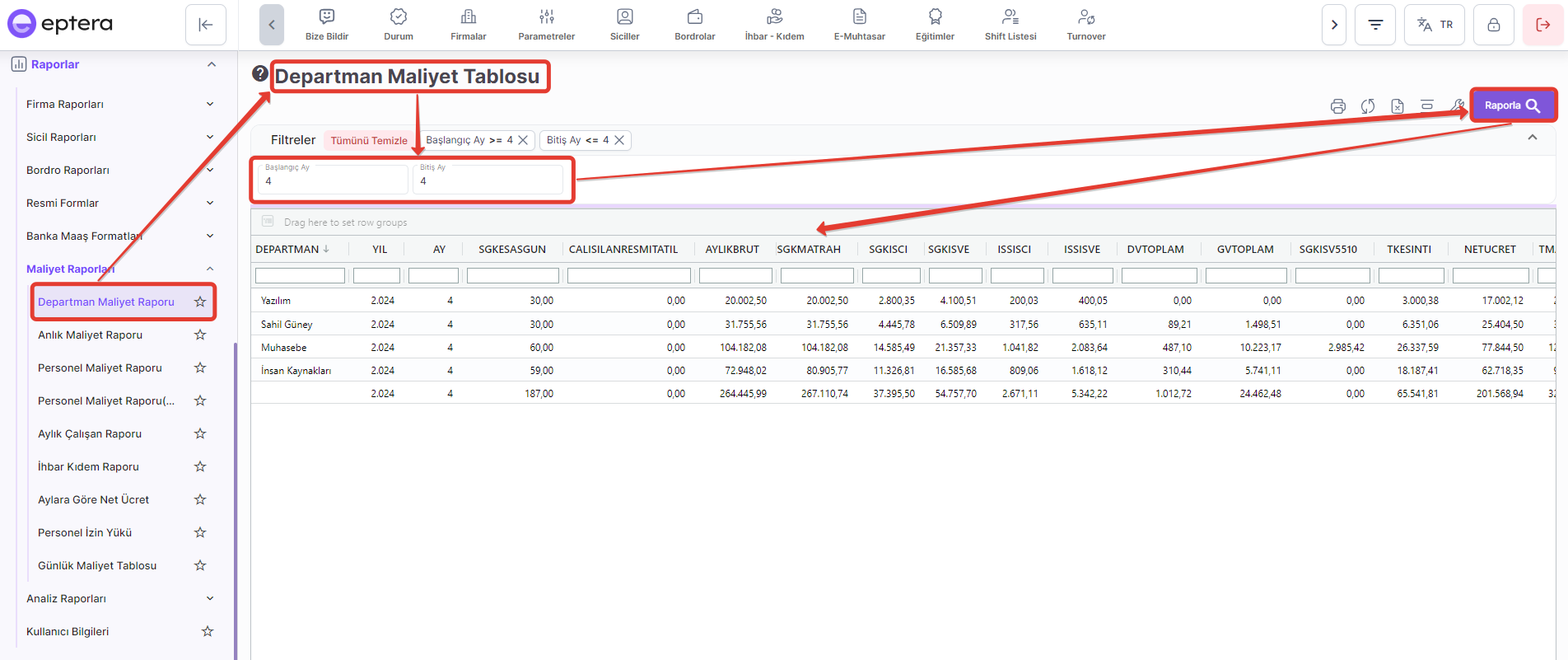Screen dimensions: 1568x660
Task: Click the lock icon in top bar
Action: pos(1493,25)
